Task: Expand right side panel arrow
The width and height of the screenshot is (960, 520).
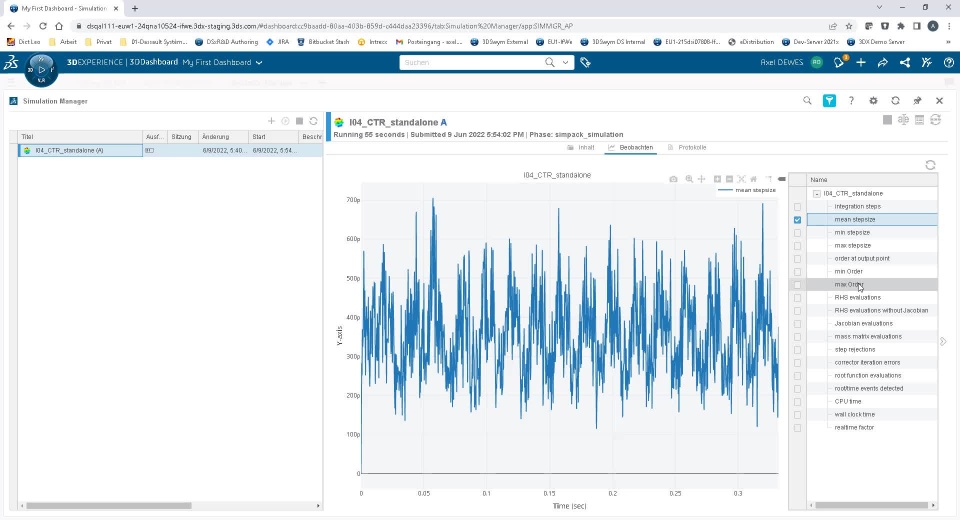Action: (x=943, y=341)
